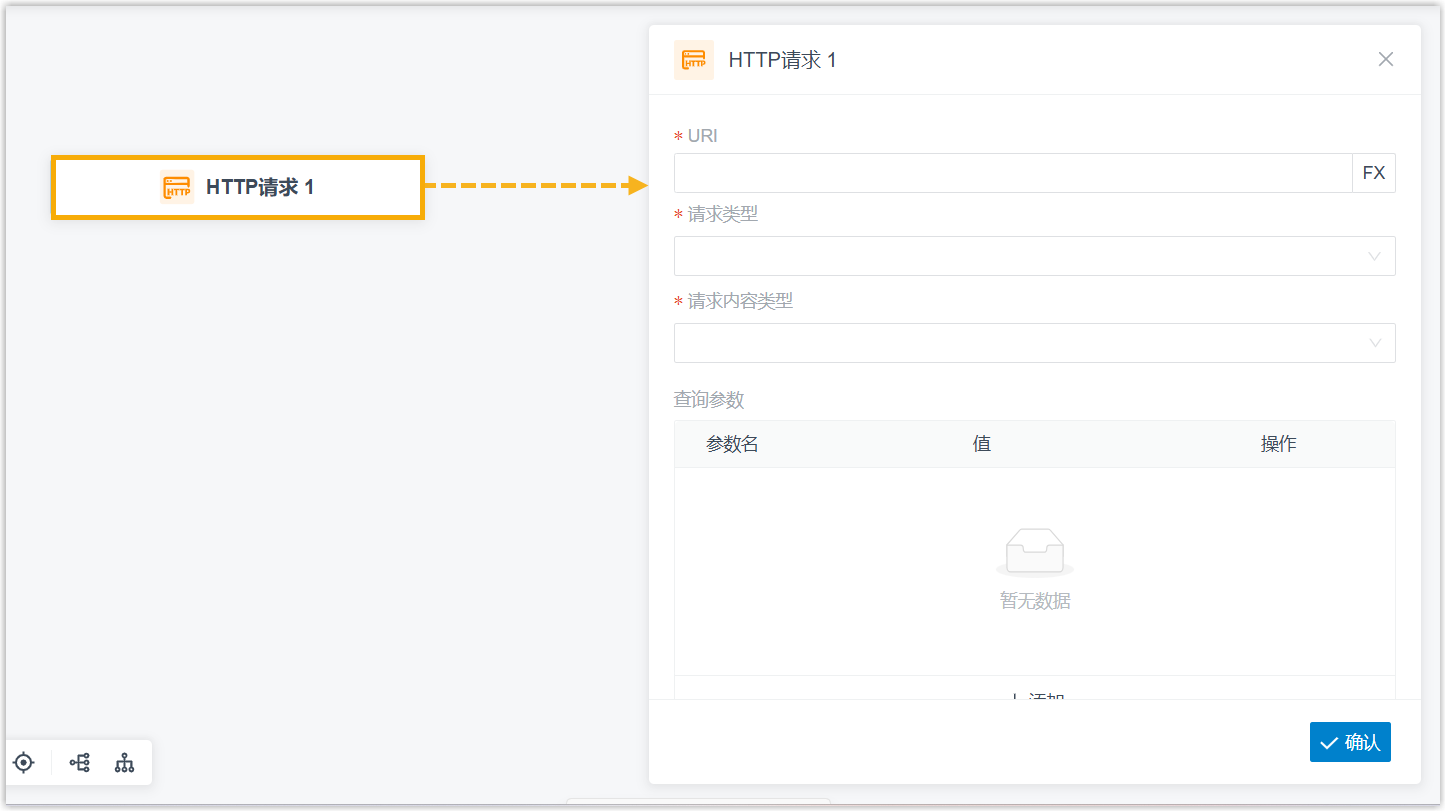Confirm settings with the 确认 button
The width and height of the screenshot is (1446, 812).
pyautogui.click(x=1349, y=742)
